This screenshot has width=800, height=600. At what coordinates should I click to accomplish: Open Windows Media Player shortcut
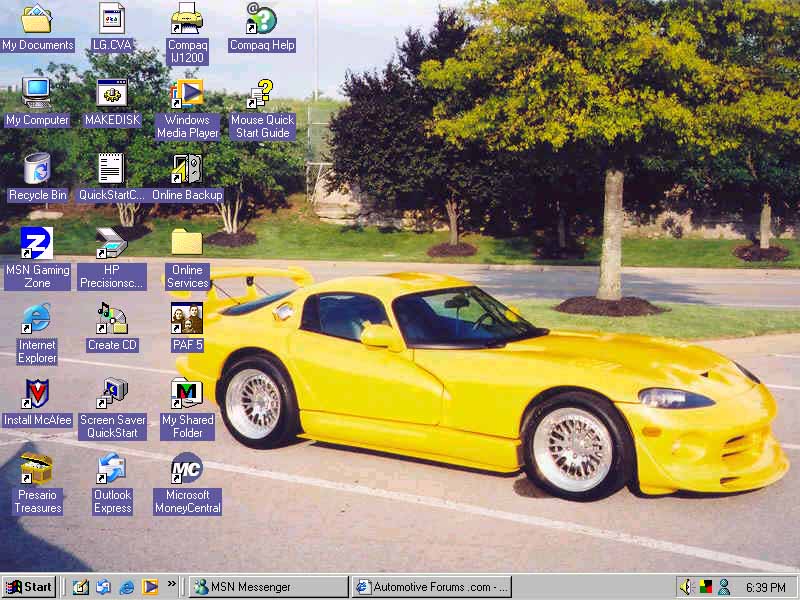[x=187, y=94]
